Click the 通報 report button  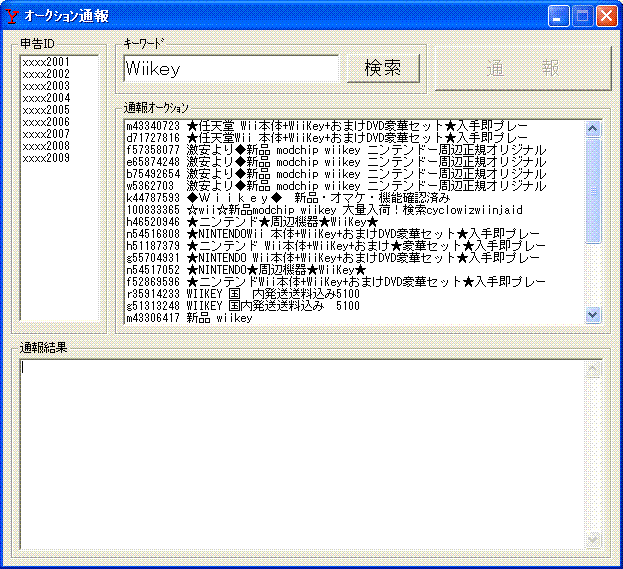(x=523, y=68)
